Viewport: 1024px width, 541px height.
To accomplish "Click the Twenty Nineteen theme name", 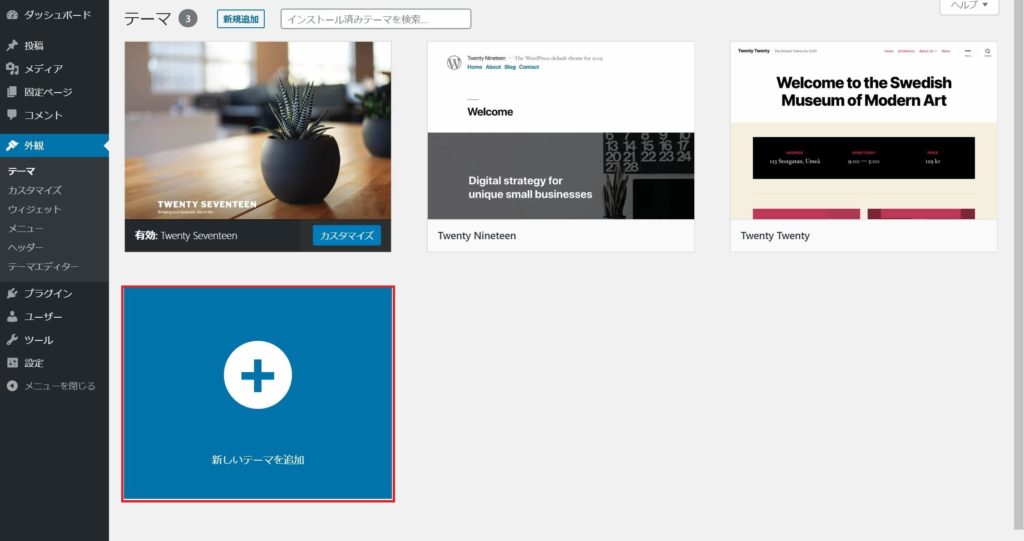I will coord(477,236).
